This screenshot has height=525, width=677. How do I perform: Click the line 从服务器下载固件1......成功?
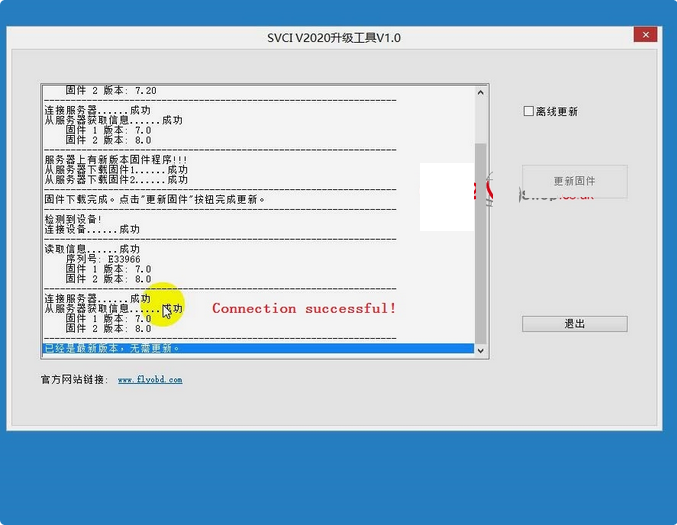116,170
